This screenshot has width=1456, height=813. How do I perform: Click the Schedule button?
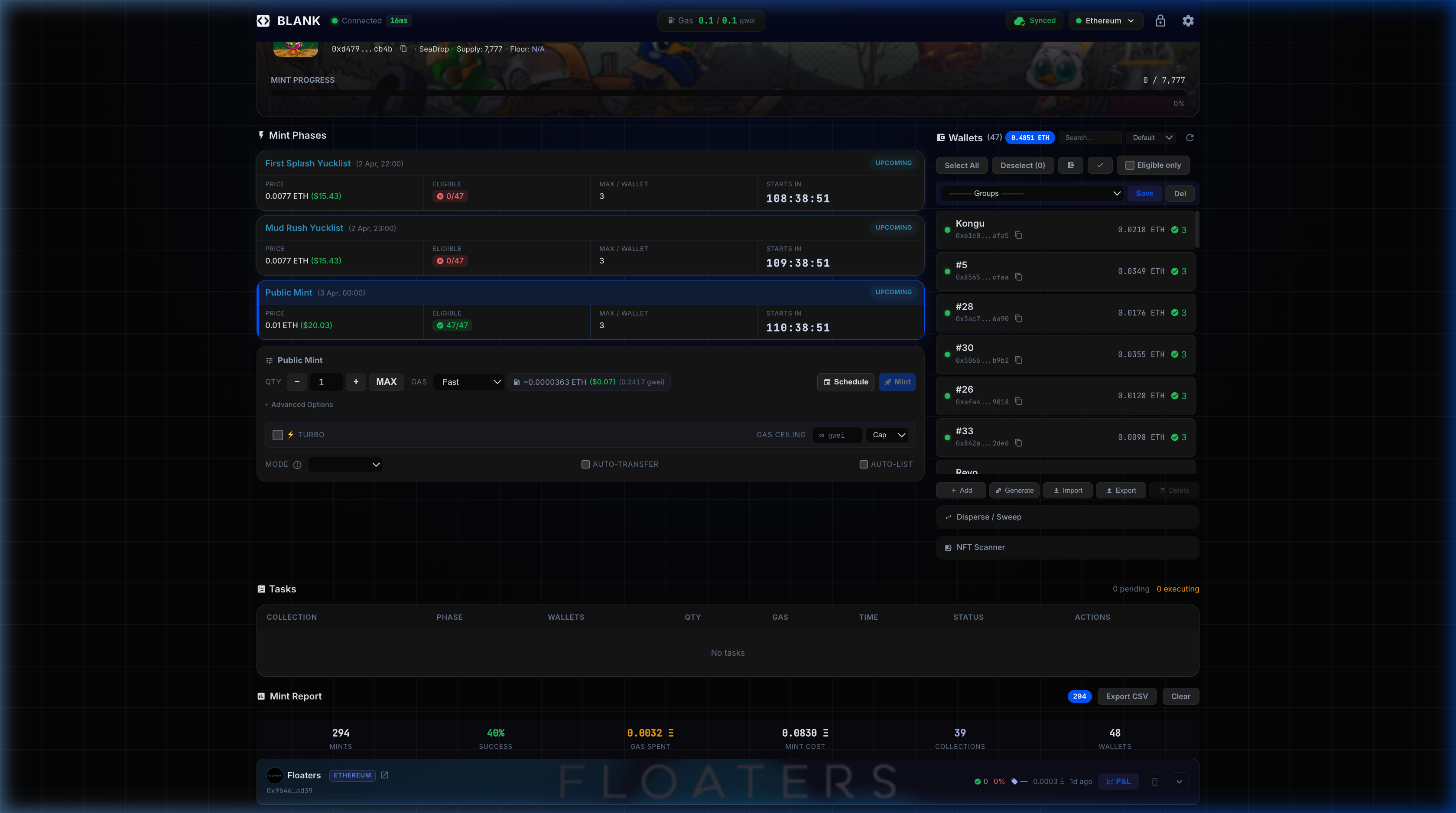click(845, 382)
